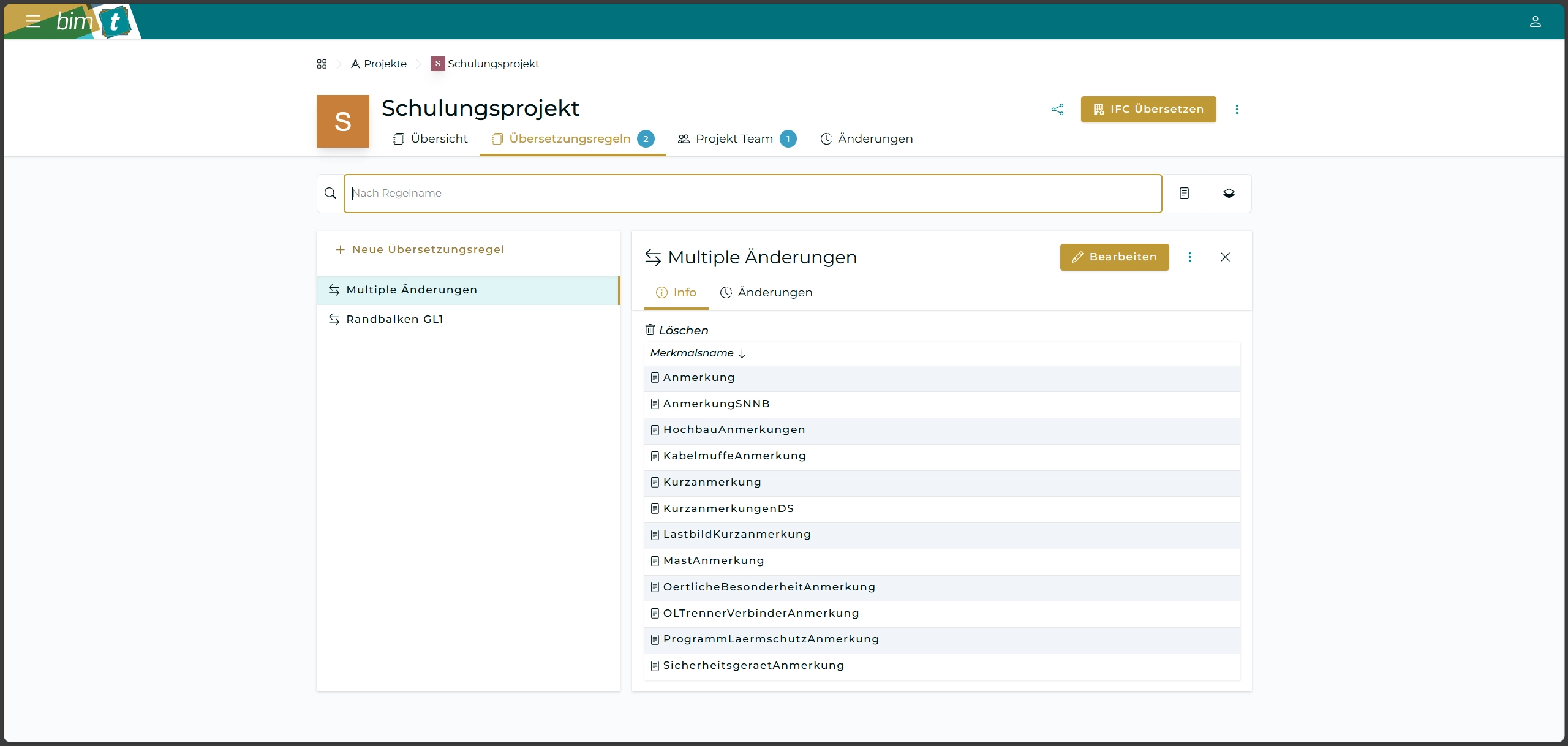
Task: Open the hamburger menu
Action: pyautogui.click(x=33, y=21)
